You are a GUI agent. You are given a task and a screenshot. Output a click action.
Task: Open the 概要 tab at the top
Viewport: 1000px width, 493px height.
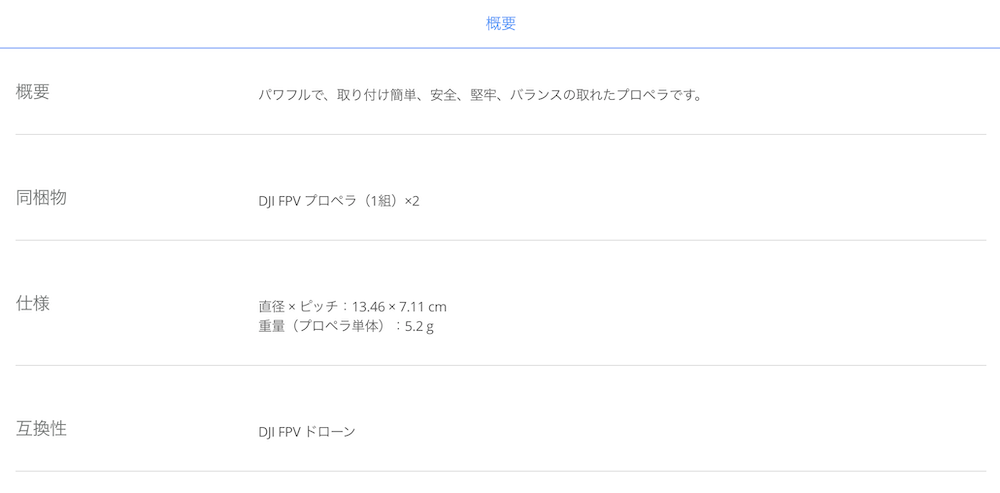click(501, 24)
